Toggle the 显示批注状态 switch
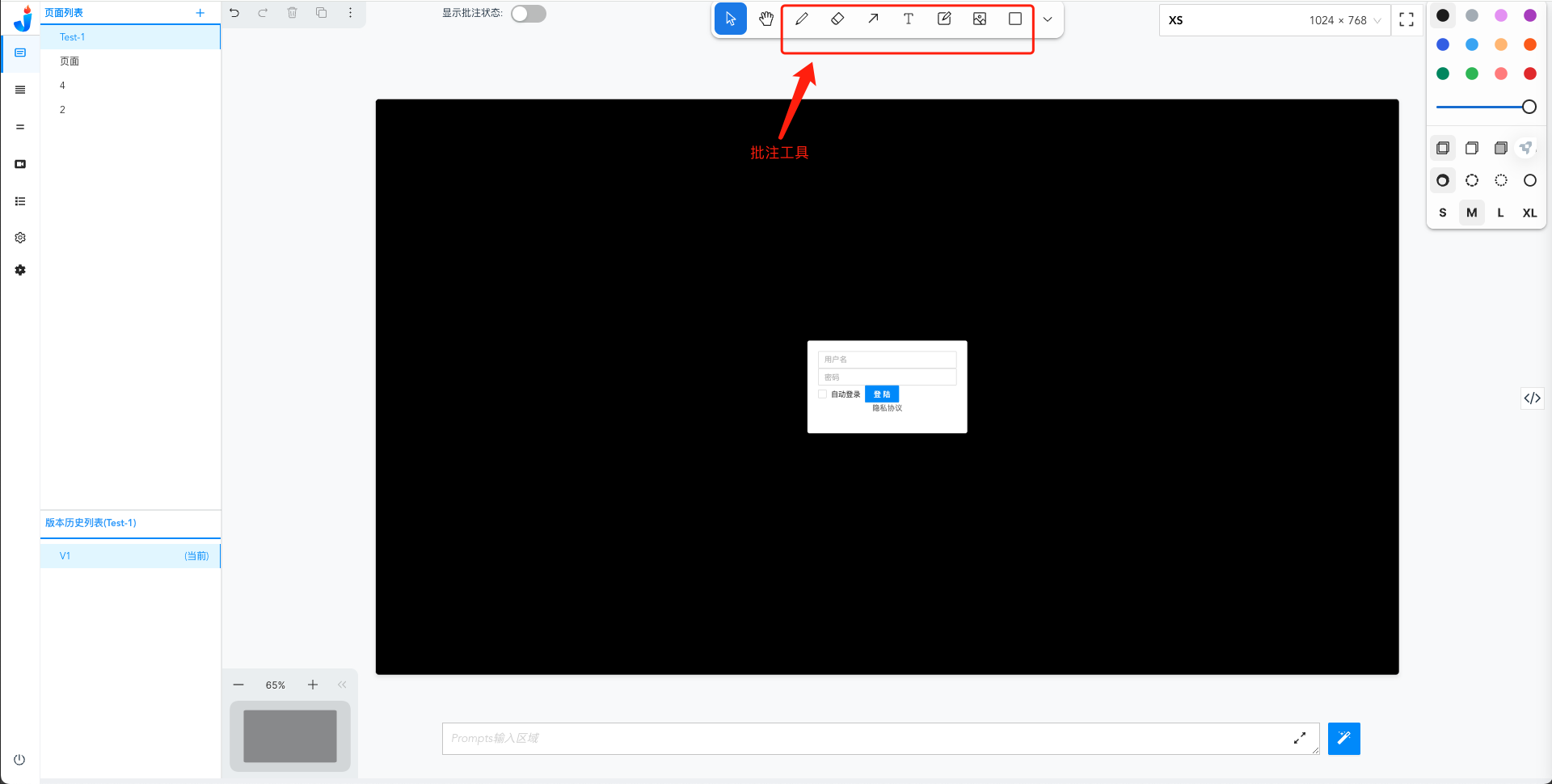 (x=529, y=14)
